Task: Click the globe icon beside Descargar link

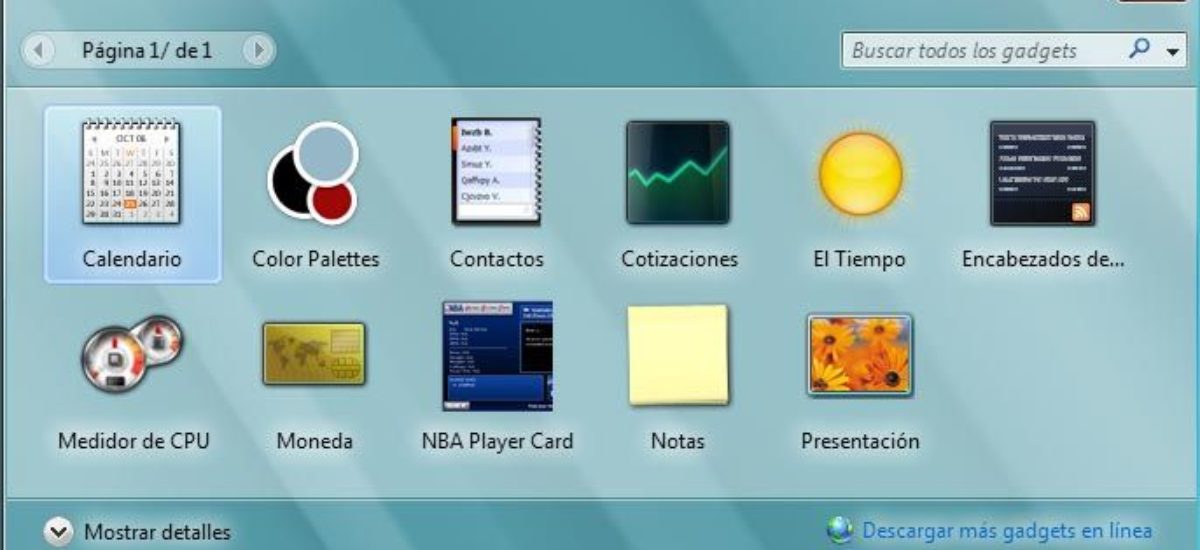Action: tap(840, 530)
